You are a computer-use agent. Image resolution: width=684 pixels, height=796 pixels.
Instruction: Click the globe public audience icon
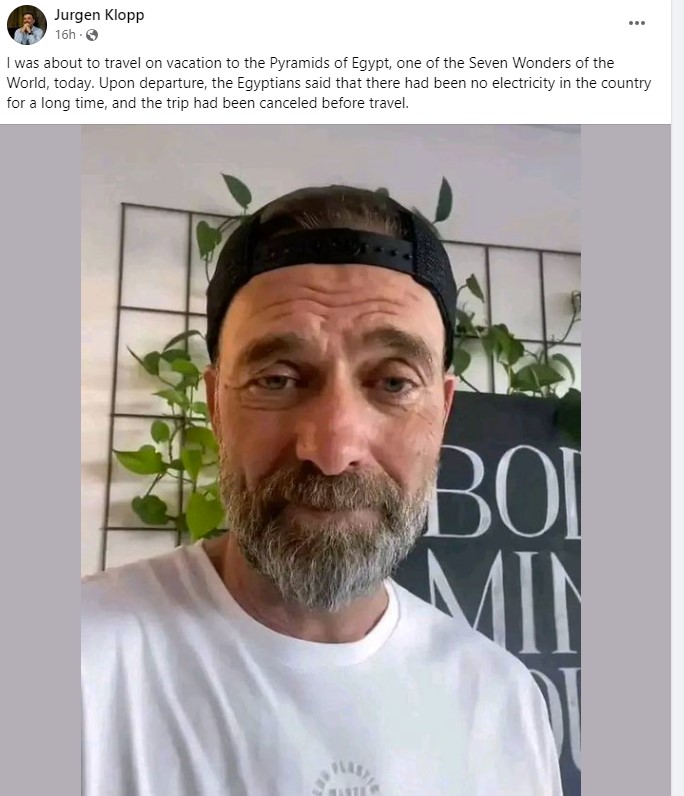(92, 35)
